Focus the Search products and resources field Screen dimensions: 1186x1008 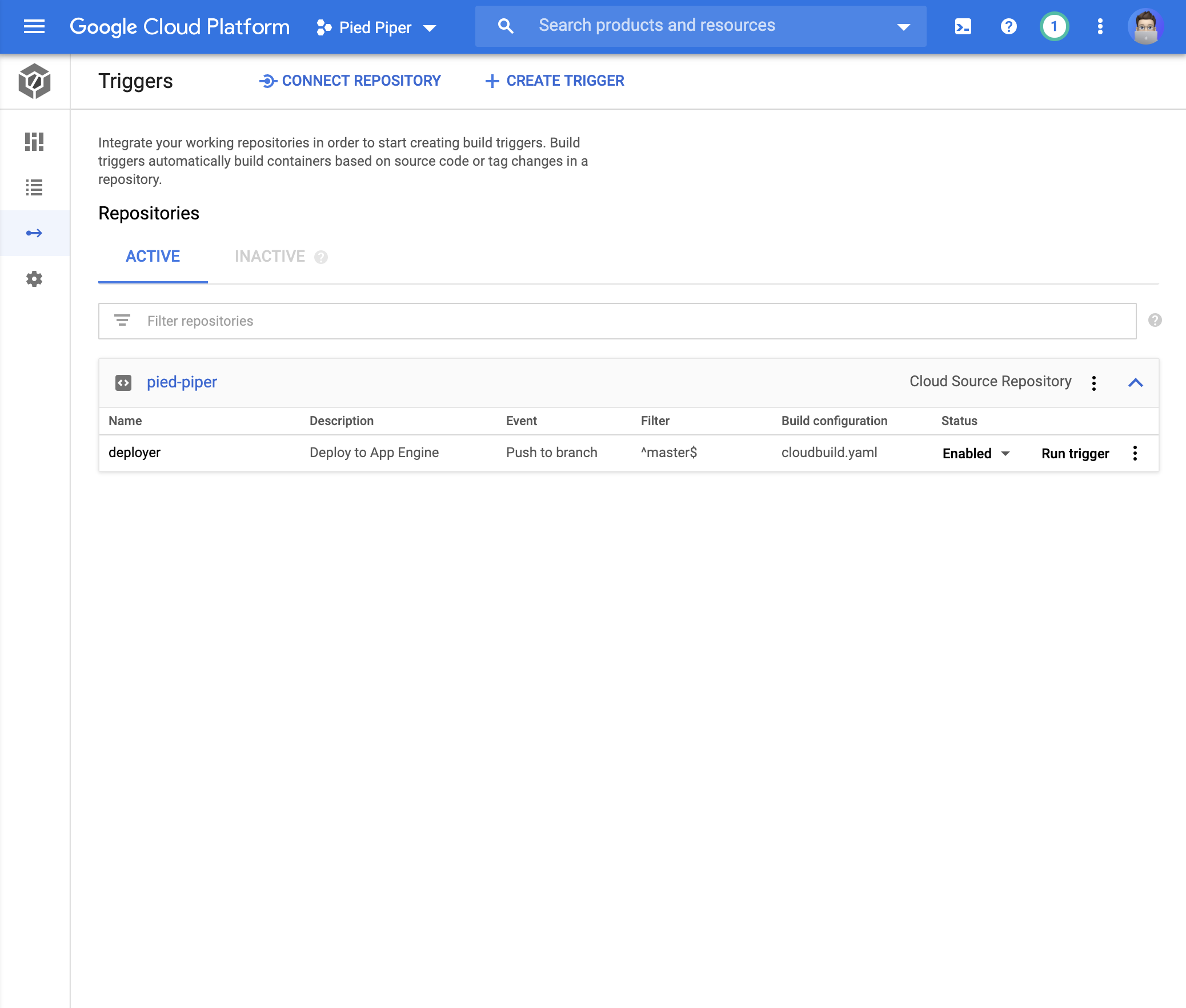coord(701,26)
